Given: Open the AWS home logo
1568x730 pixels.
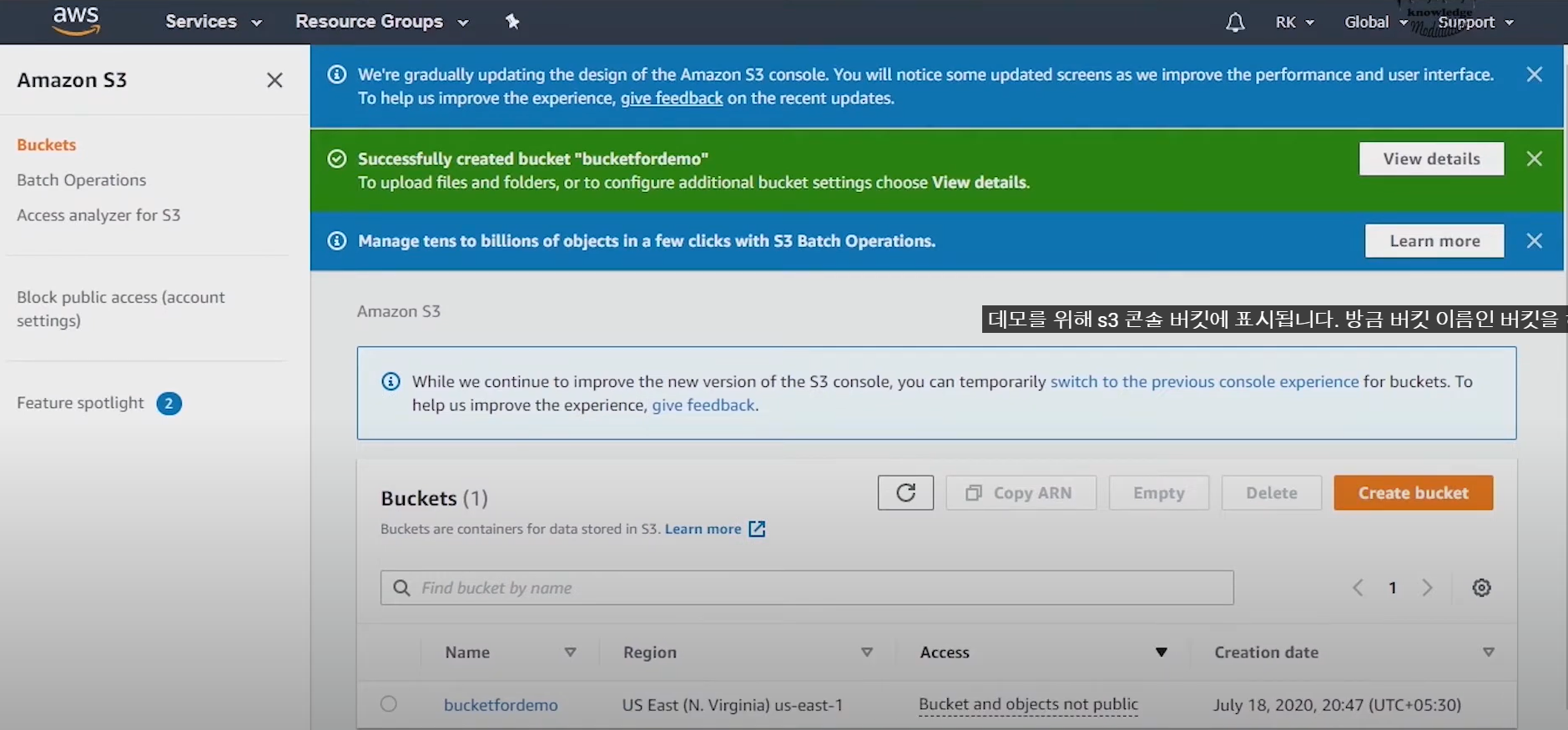Looking at the screenshot, I should (x=76, y=21).
